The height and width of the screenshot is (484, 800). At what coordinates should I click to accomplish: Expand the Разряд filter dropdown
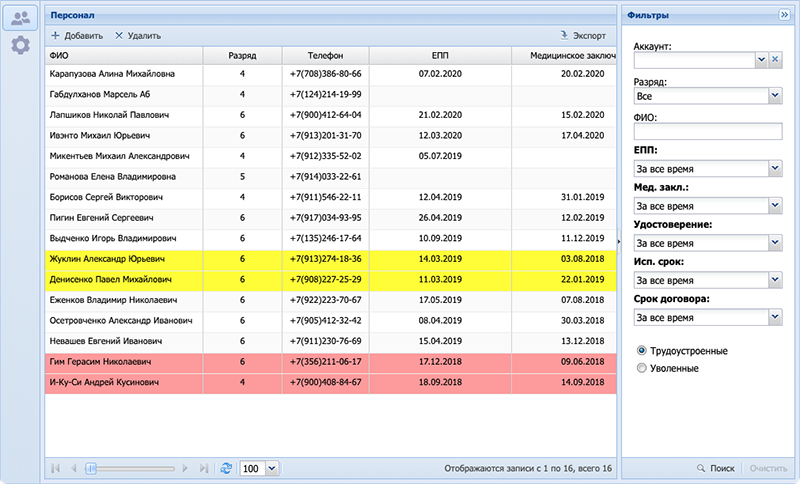[775, 96]
